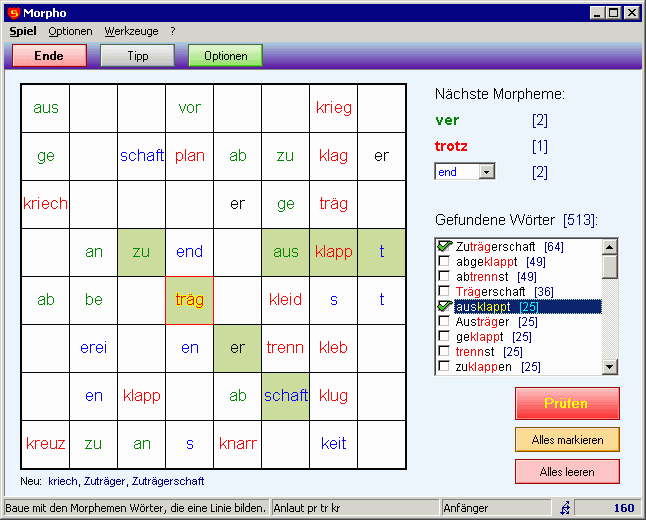This screenshot has height=520, width=646.
Task: Check the Austräger word checkbox
Action: tap(444, 321)
